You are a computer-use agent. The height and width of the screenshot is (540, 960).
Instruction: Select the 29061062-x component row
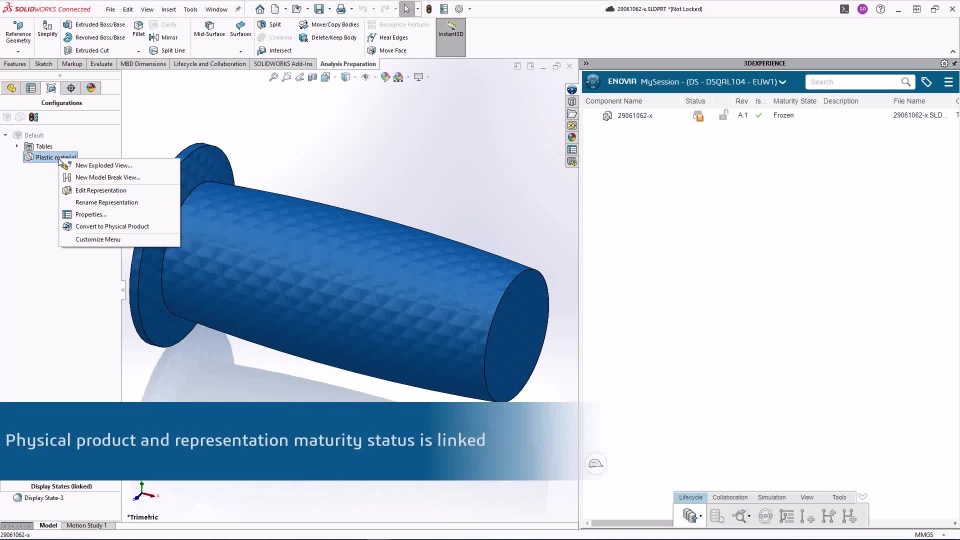coord(770,115)
